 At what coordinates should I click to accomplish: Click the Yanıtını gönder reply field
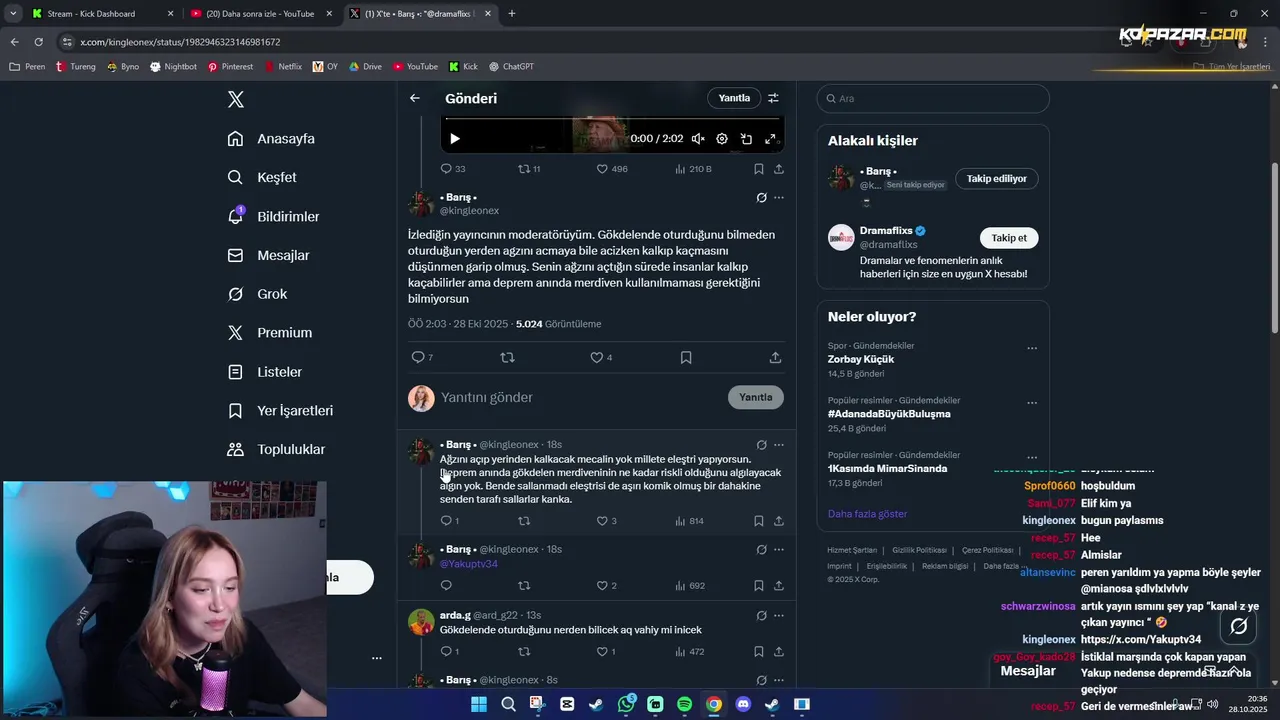point(580,398)
